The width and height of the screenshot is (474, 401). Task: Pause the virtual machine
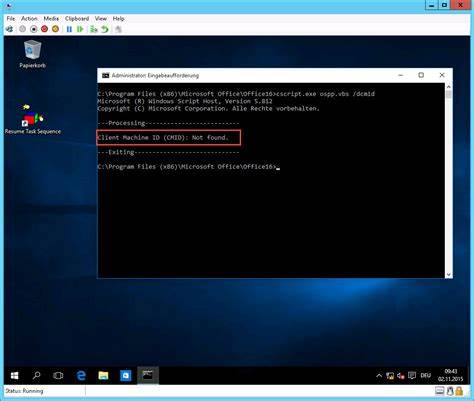(x=69, y=29)
